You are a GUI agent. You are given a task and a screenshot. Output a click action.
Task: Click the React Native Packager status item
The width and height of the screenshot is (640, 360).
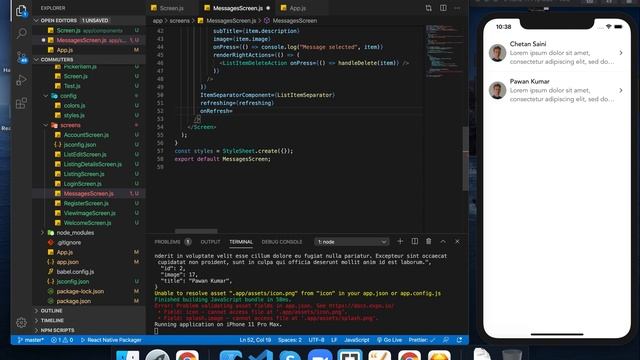coord(111,340)
